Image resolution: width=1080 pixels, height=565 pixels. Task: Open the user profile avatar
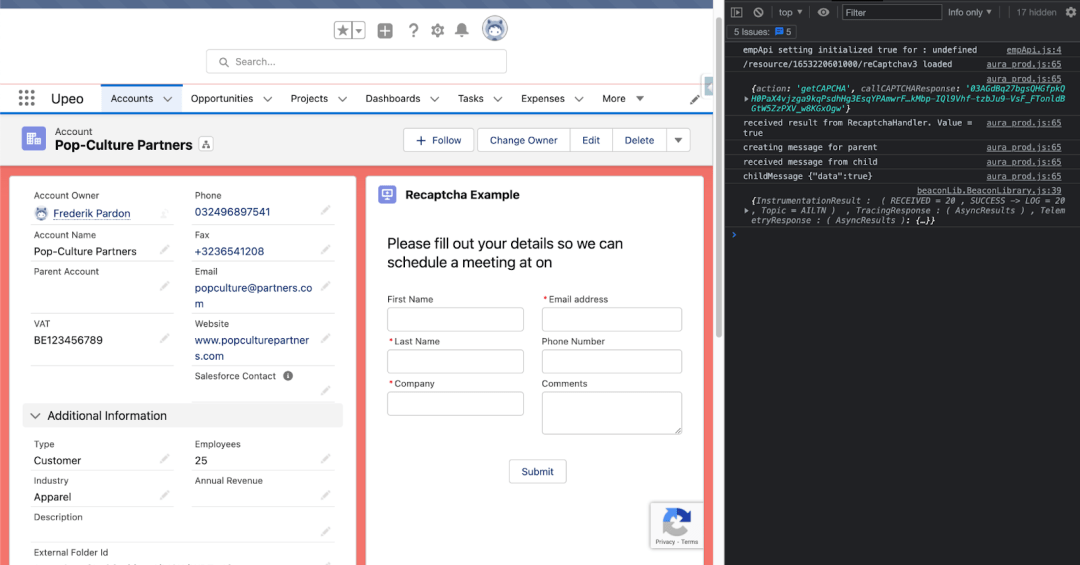click(x=495, y=28)
